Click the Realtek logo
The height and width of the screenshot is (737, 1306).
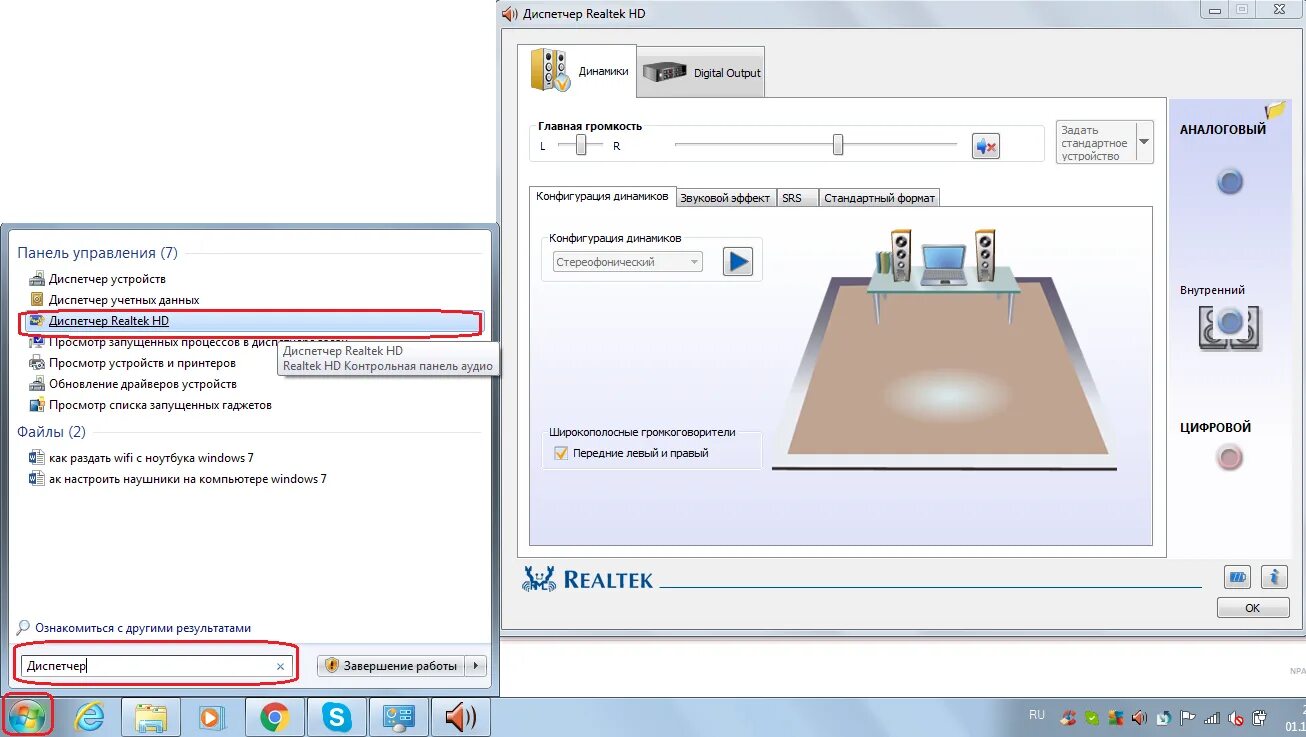(588, 579)
